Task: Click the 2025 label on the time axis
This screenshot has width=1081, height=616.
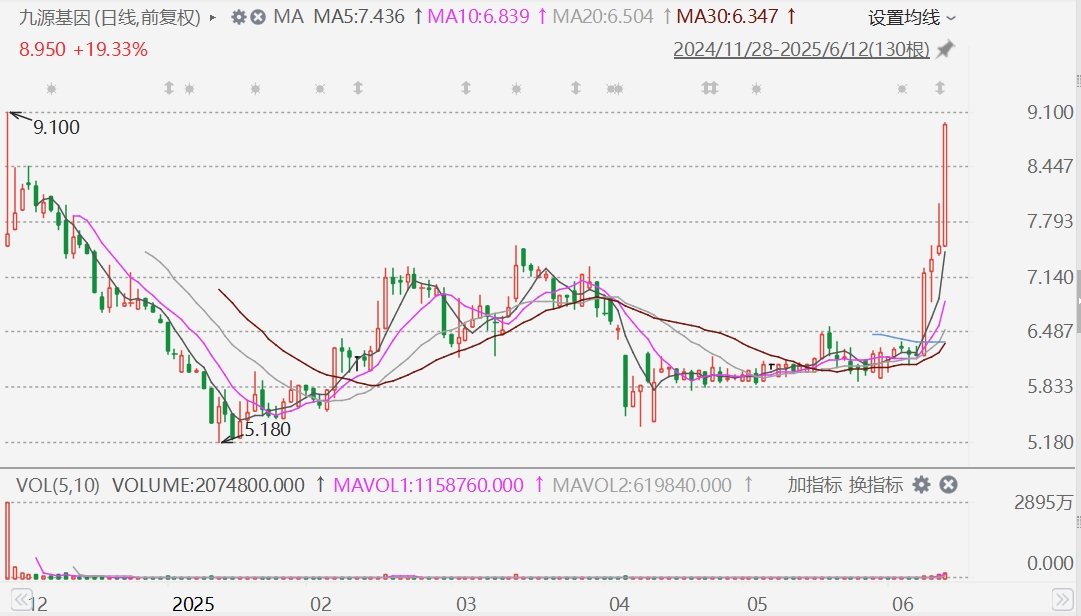Action: [193, 604]
